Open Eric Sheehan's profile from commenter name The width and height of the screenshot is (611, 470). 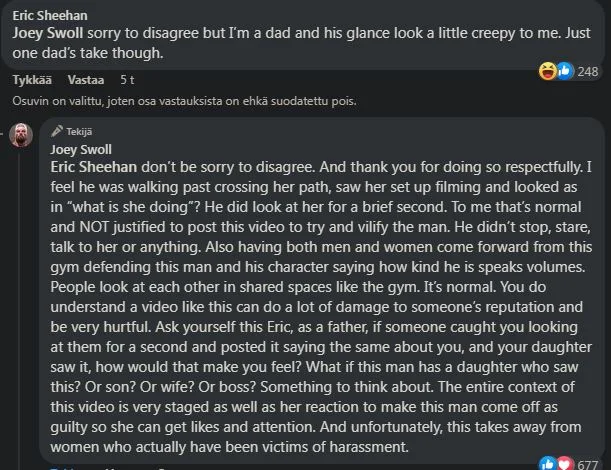50,16
